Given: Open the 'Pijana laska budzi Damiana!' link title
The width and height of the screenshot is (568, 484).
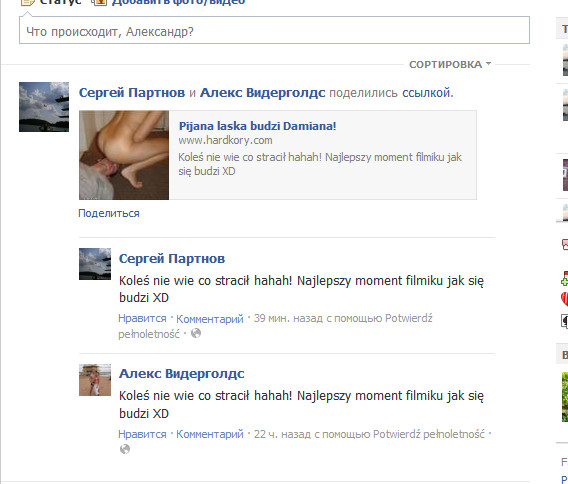Looking at the screenshot, I should click(x=258, y=126).
